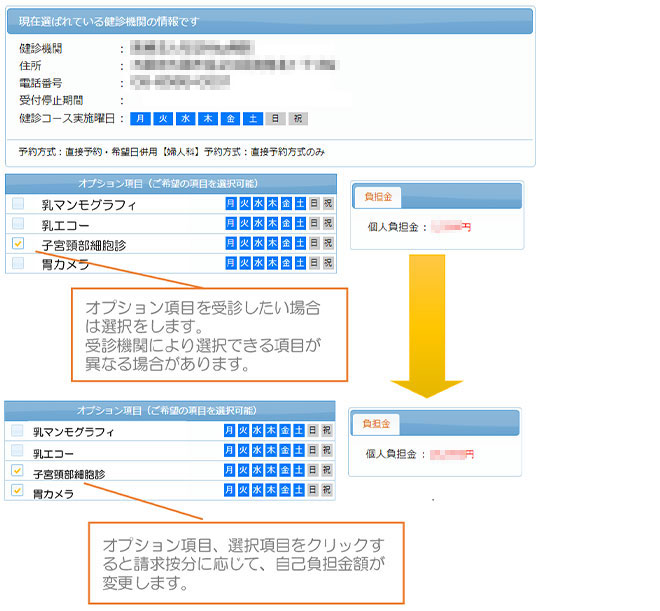Click the lower 胃カメラ option label
The height and width of the screenshot is (611, 660).
coord(53,494)
